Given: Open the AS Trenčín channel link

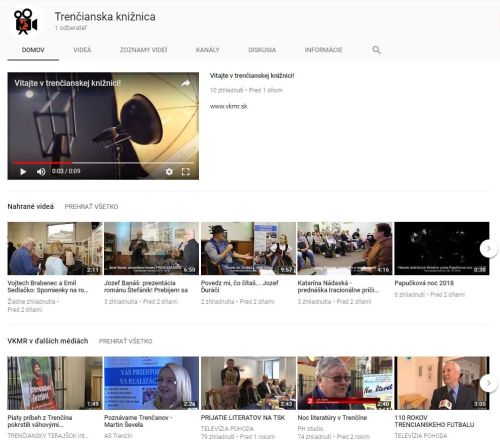Looking at the screenshot, I should [x=118, y=436].
